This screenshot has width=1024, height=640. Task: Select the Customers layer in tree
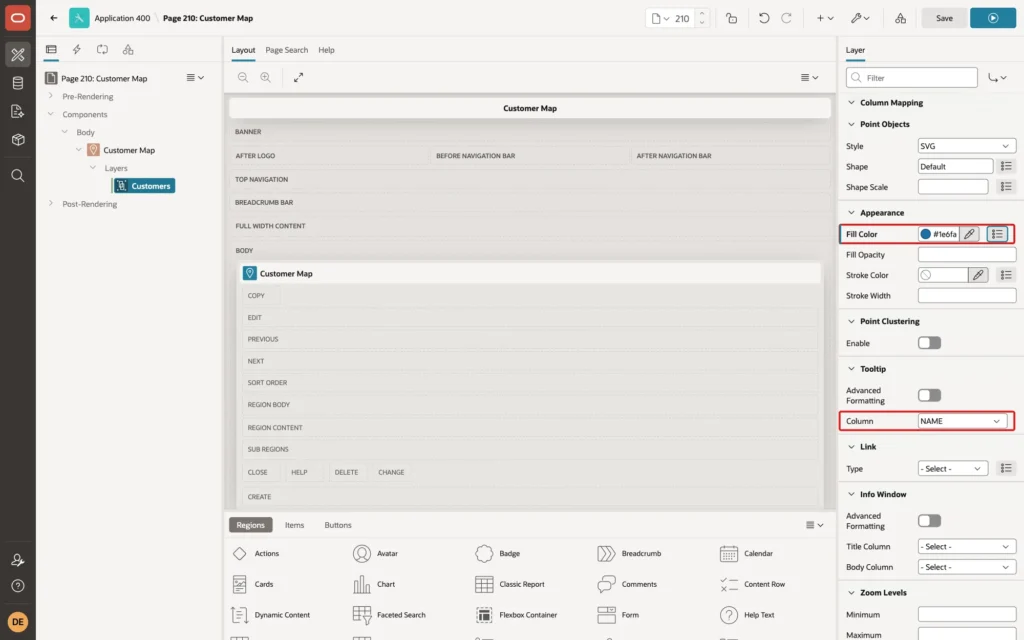click(144, 186)
